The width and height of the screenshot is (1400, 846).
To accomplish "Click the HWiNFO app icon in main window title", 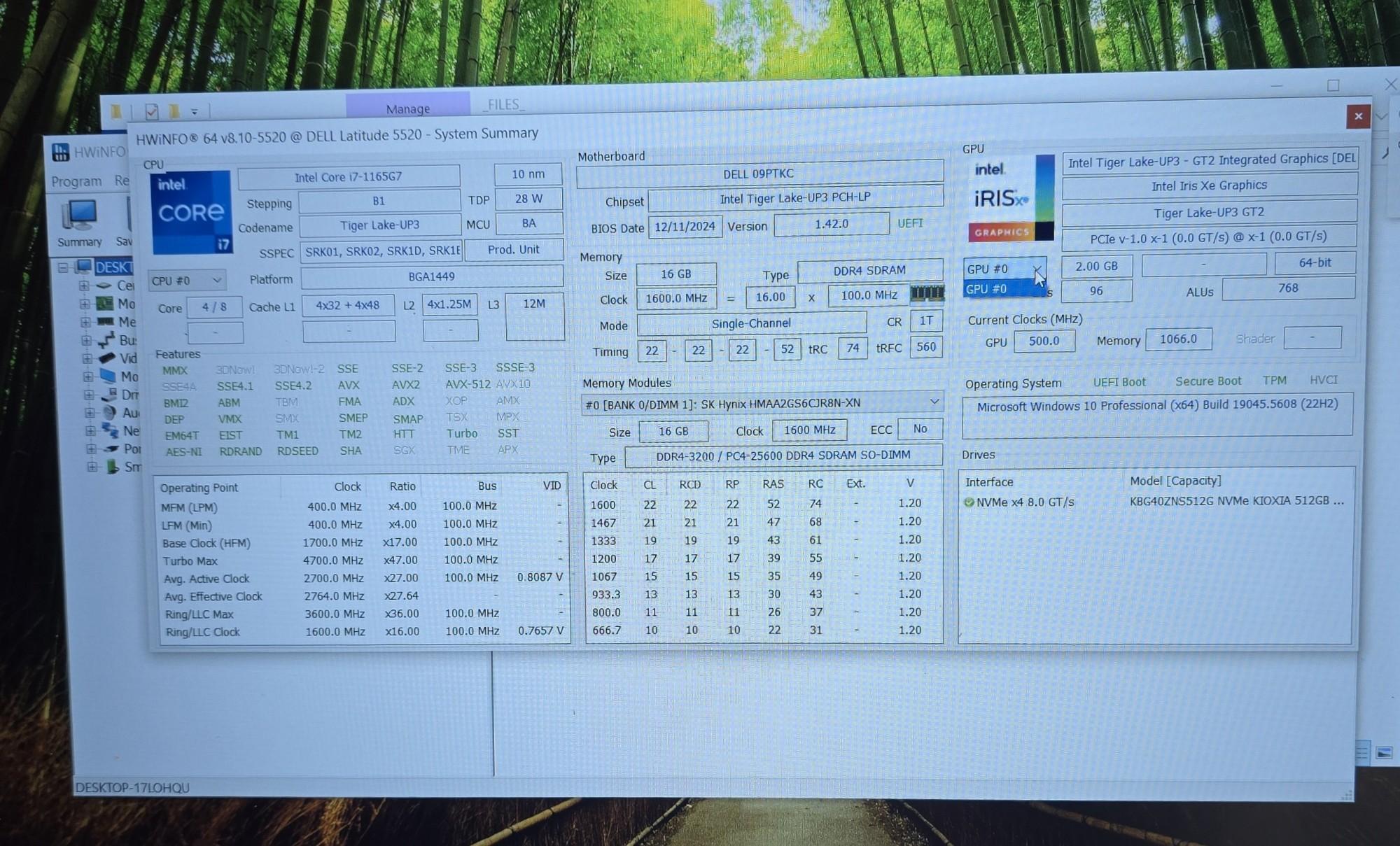I will pyautogui.click(x=61, y=152).
